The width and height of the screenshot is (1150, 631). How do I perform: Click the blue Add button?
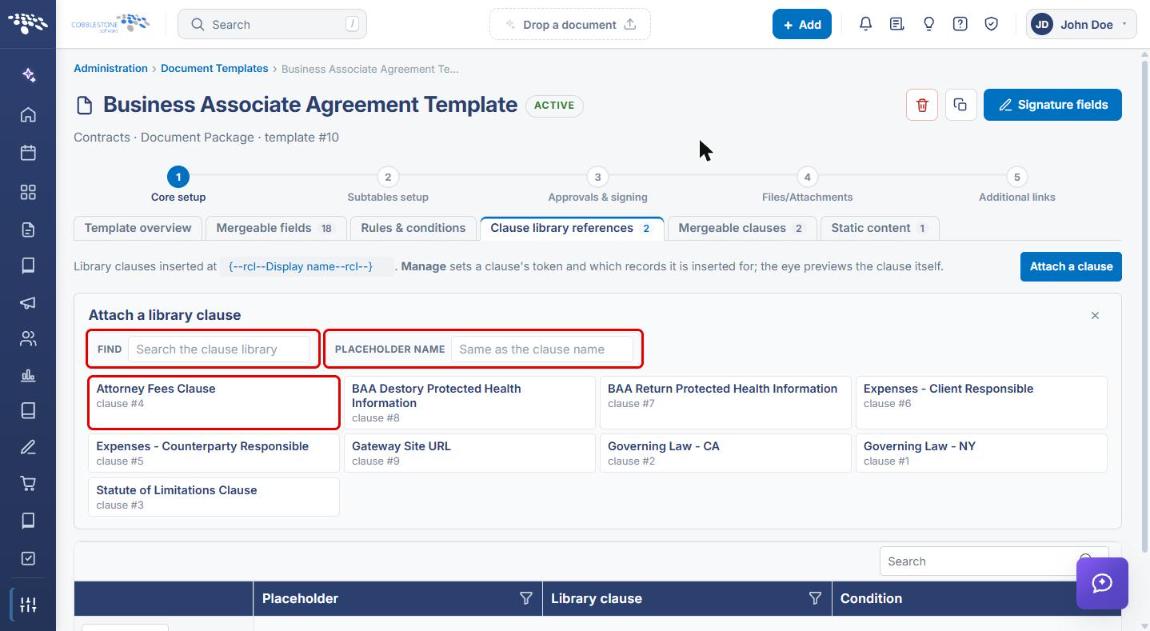(x=802, y=24)
